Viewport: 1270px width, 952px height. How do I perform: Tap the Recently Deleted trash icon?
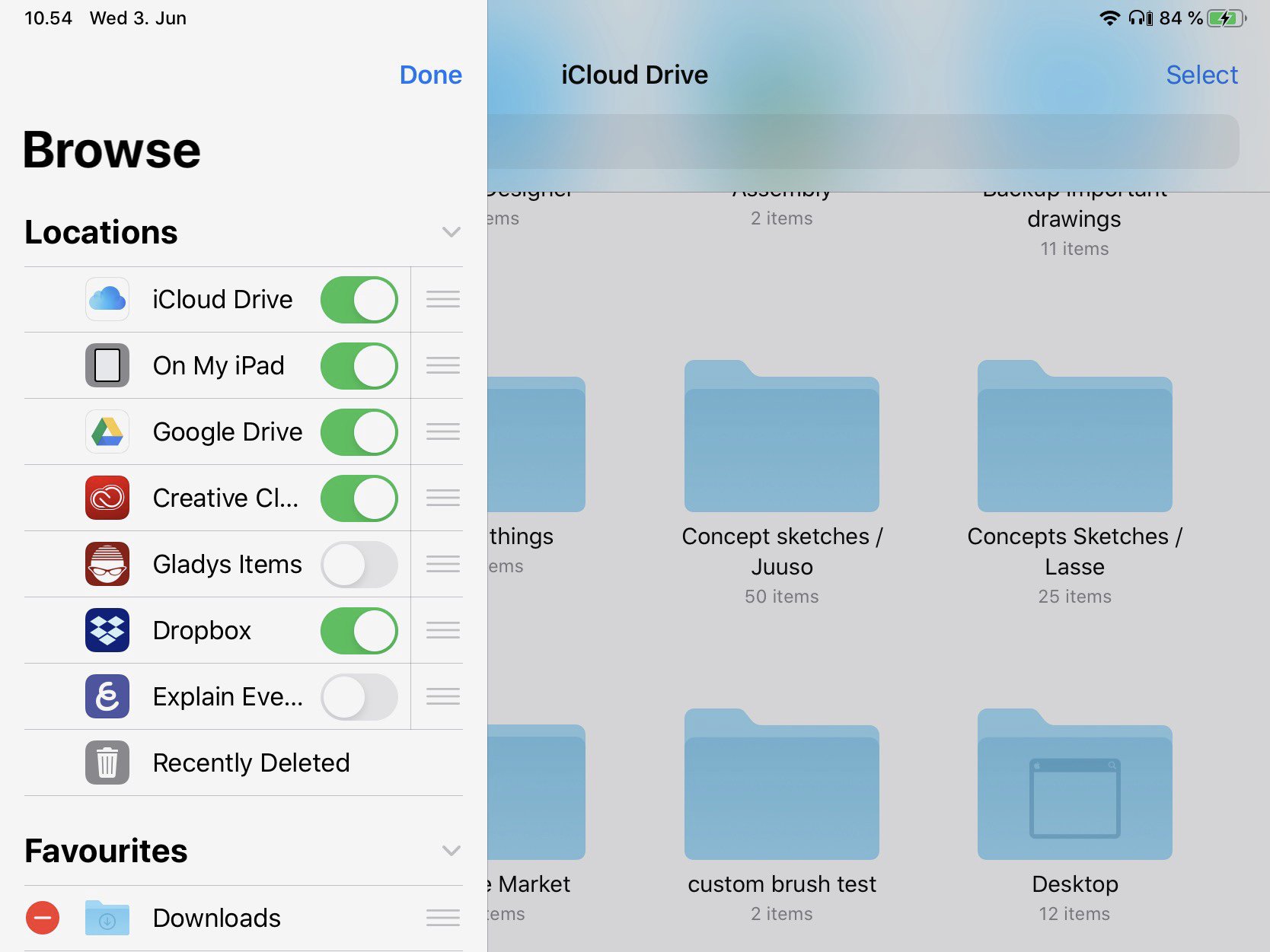(x=107, y=763)
